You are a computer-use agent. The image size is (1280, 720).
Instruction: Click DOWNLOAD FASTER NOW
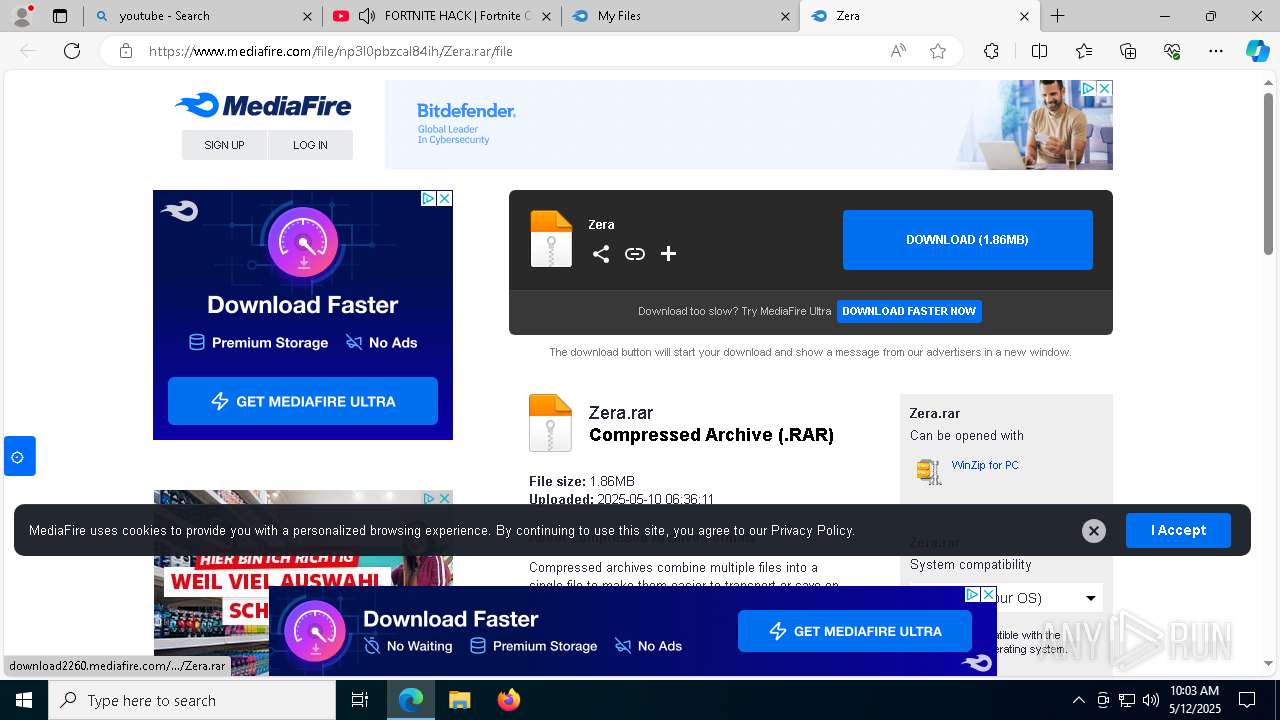pyautogui.click(x=909, y=311)
